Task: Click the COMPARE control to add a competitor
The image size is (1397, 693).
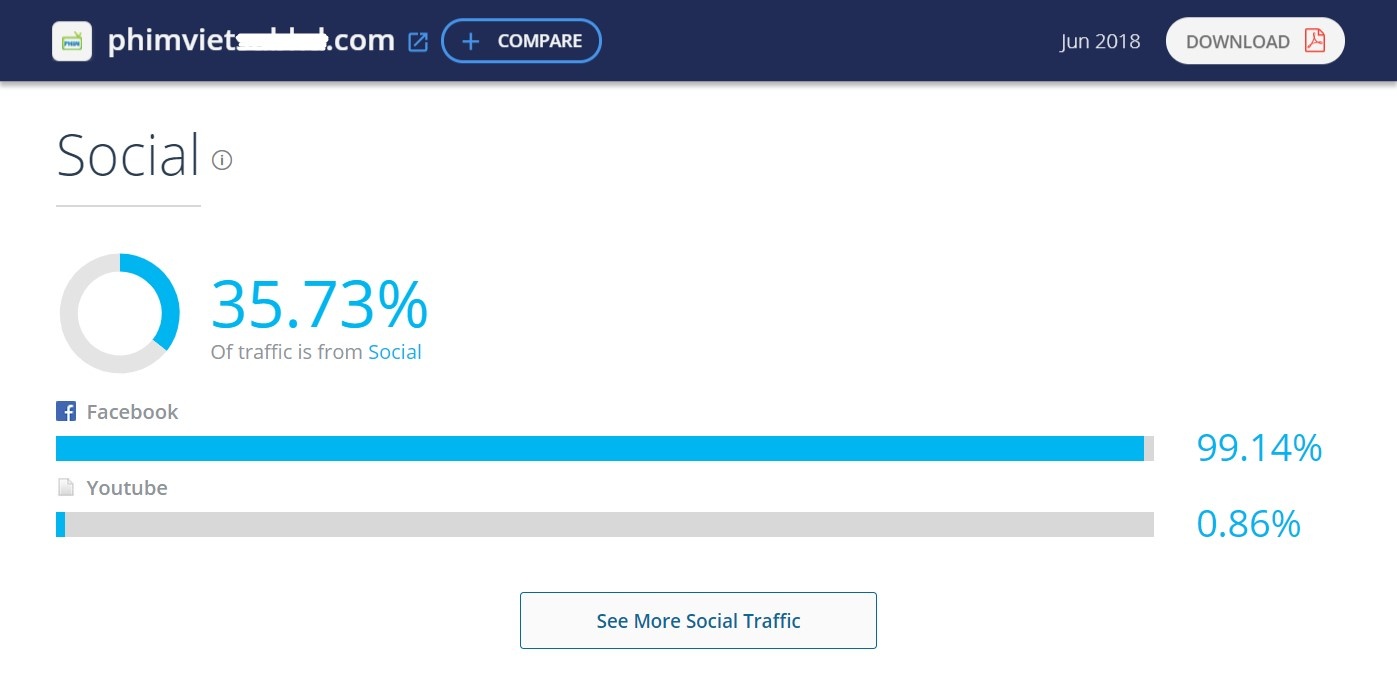Action: pos(521,41)
